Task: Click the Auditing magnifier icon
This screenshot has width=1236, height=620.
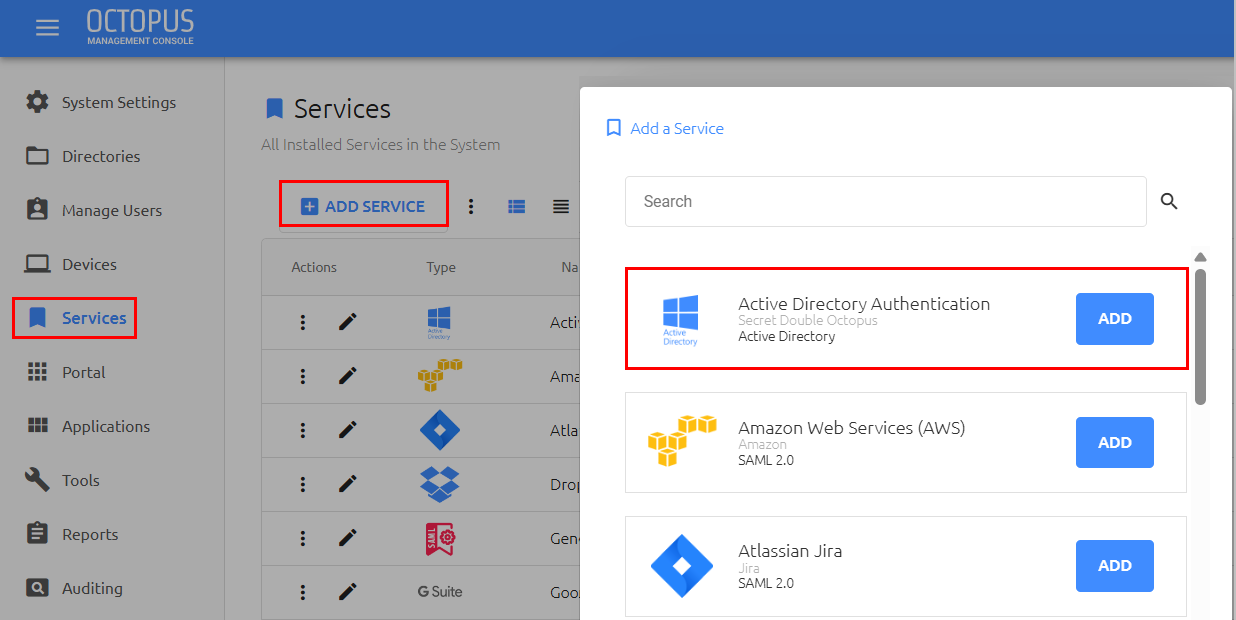Action: pyautogui.click(x=37, y=588)
